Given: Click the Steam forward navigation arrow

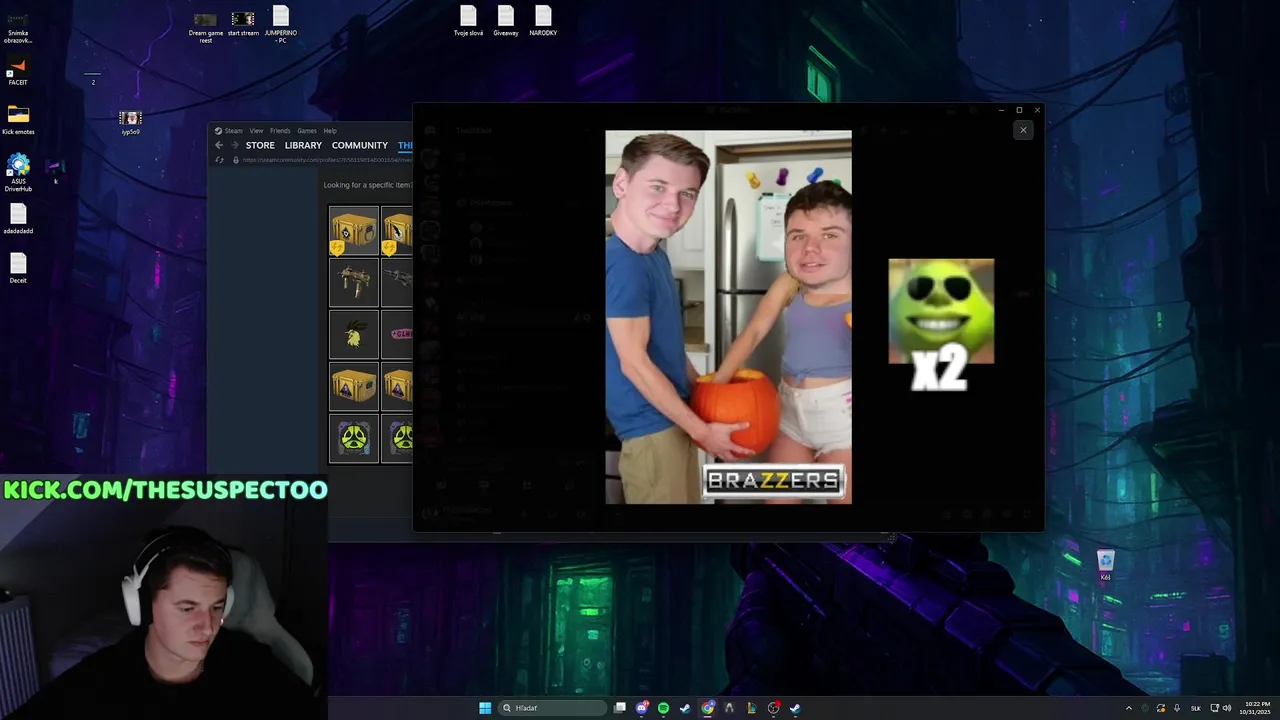Looking at the screenshot, I should [x=234, y=146].
